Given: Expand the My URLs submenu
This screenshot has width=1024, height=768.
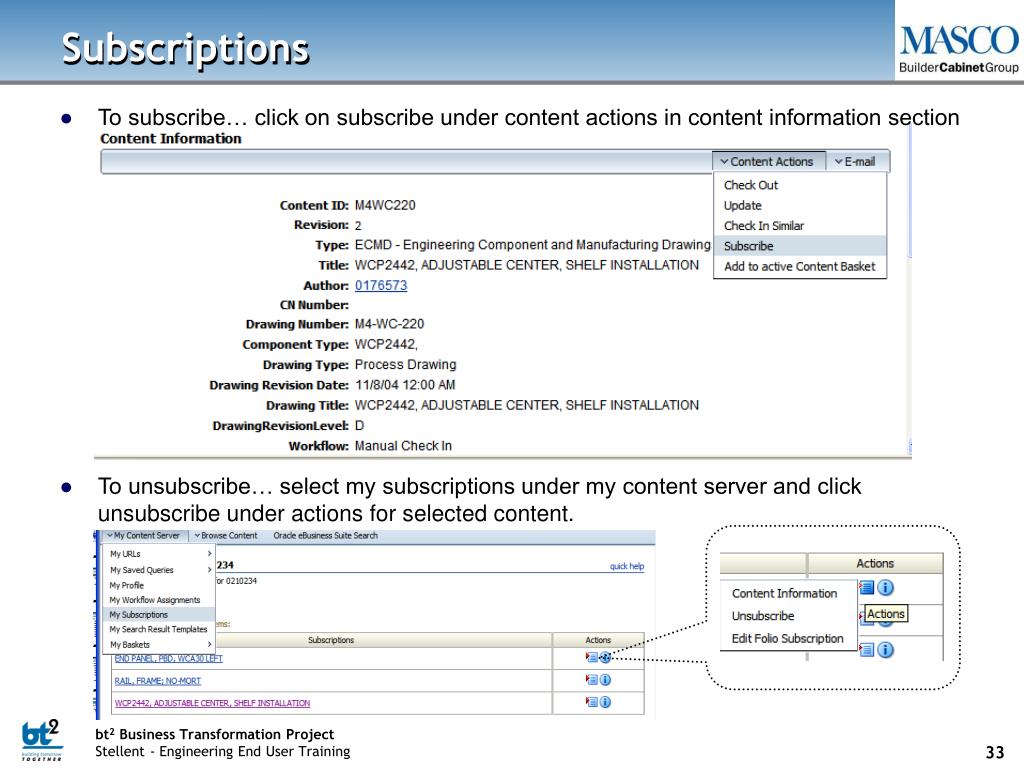Looking at the screenshot, I should 160,554.
